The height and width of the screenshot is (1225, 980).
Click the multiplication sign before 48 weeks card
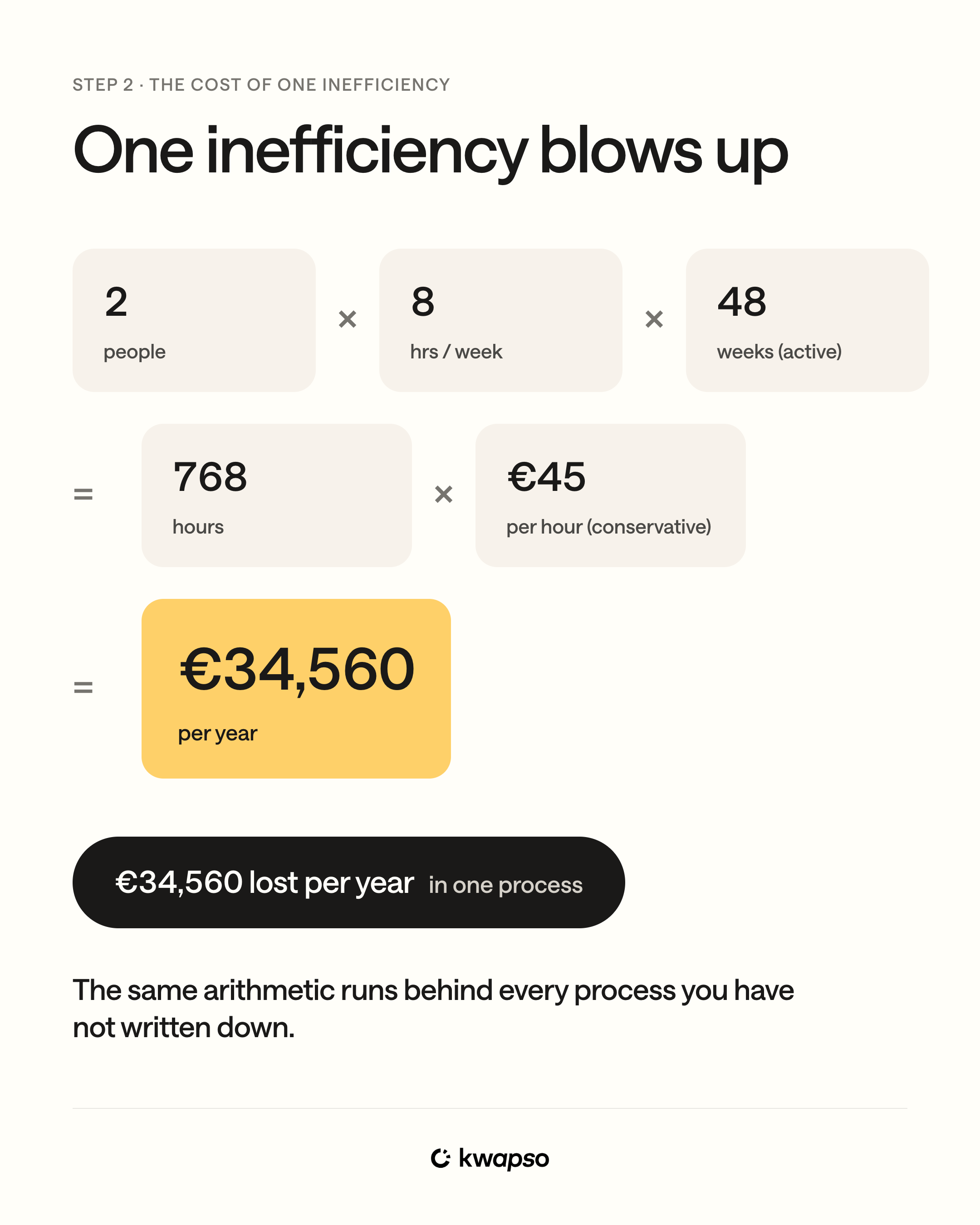pos(654,319)
